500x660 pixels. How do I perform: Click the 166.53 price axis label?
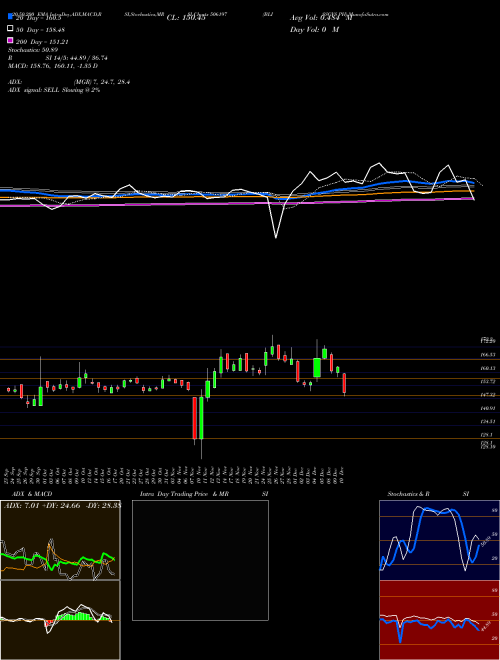click(x=488, y=355)
